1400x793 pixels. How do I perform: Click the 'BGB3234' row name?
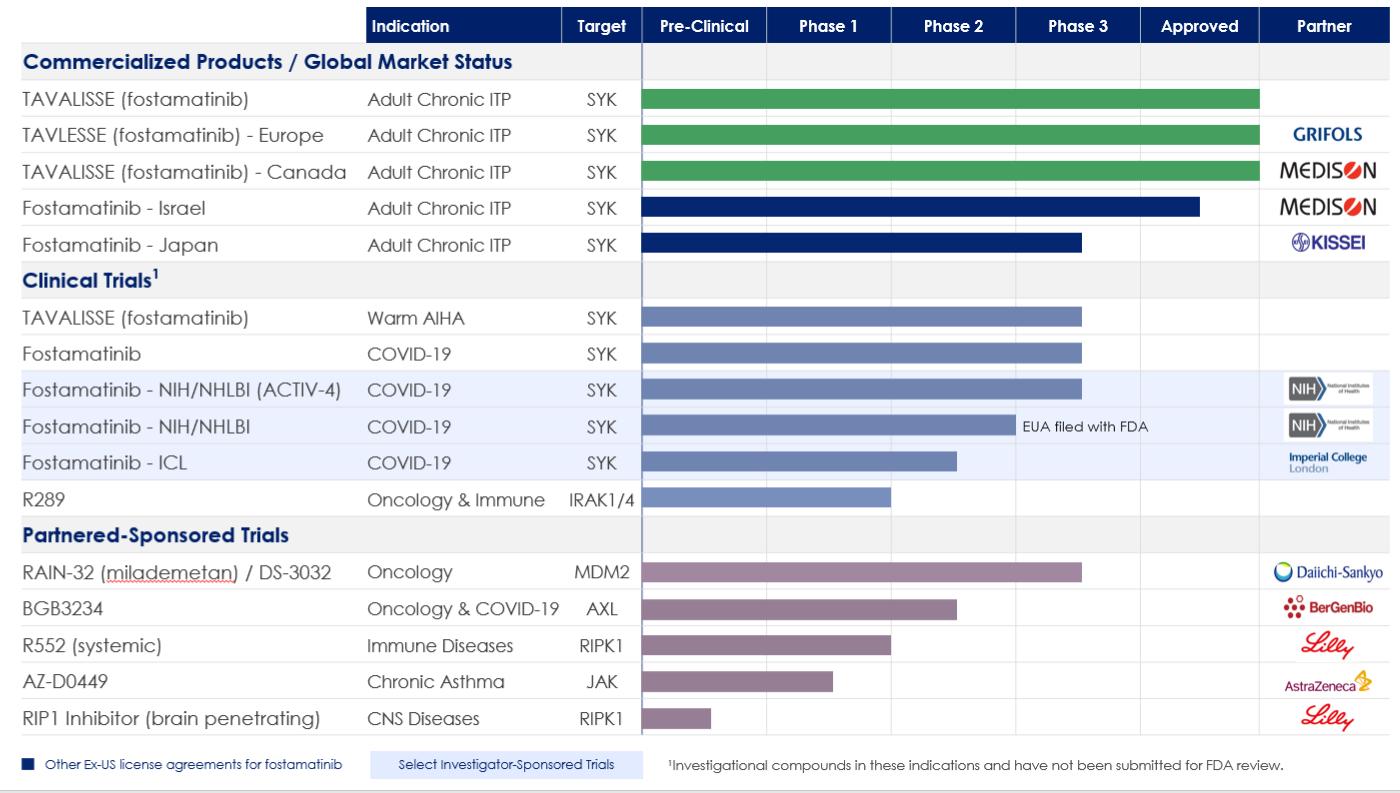[63, 609]
